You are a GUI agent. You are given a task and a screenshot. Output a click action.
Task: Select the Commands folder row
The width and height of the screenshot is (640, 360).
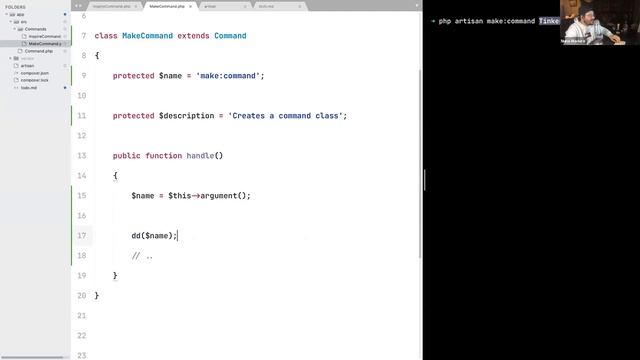(35, 29)
